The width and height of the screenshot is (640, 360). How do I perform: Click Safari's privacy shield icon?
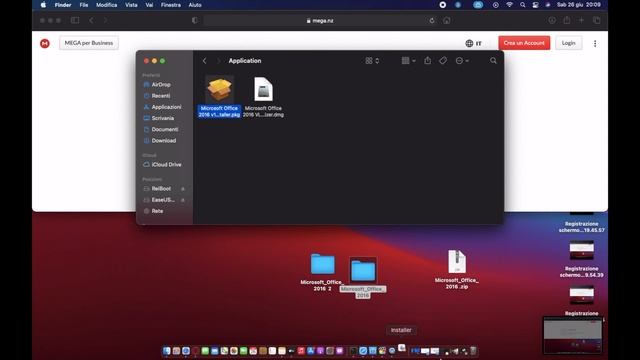195,20
